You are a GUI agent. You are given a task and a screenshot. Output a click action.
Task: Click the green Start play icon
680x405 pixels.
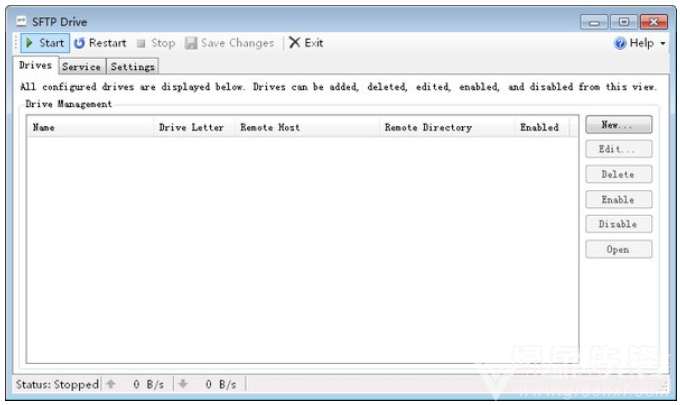[x=29, y=43]
